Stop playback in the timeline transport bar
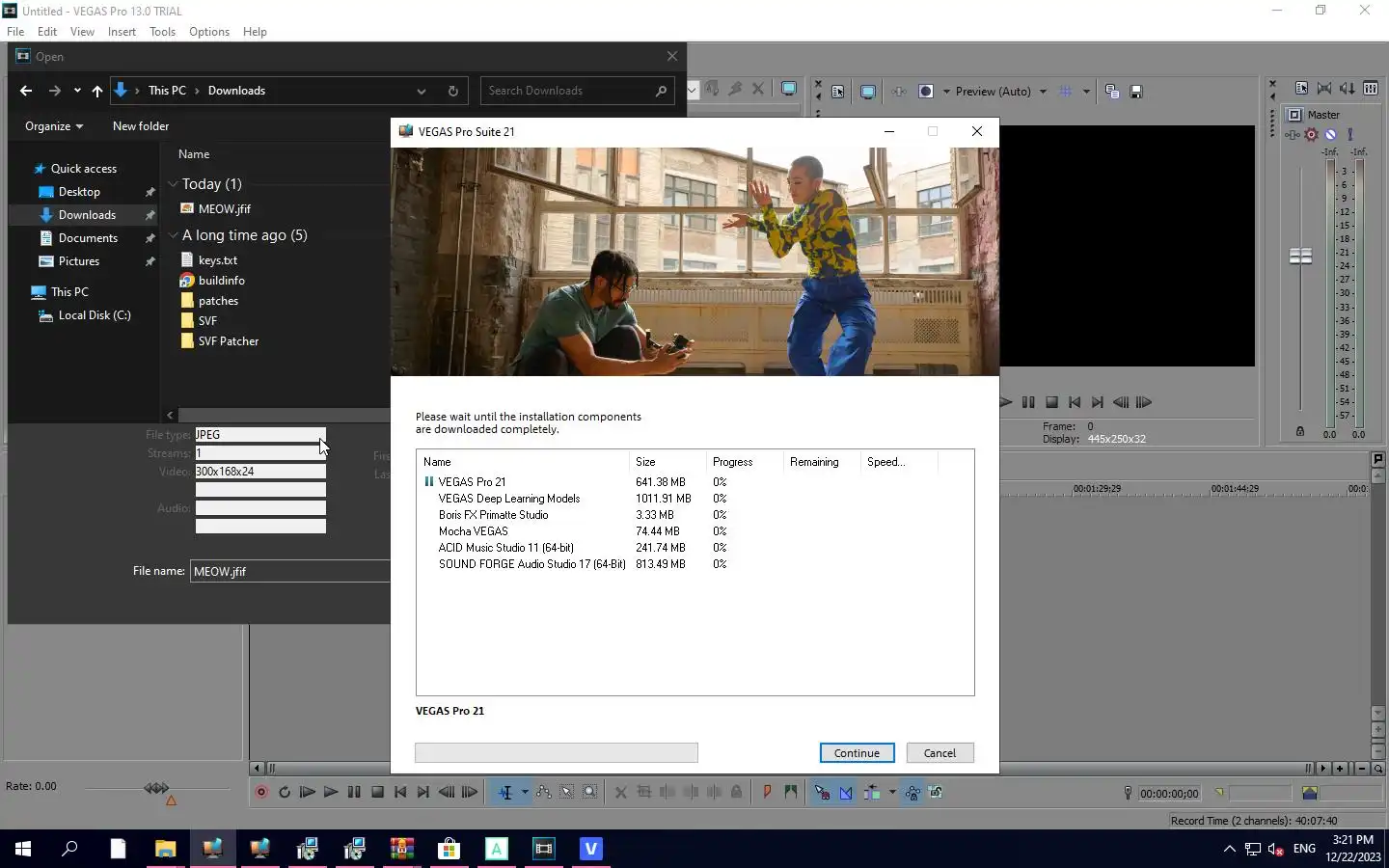1389x868 pixels. click(377, 793)
